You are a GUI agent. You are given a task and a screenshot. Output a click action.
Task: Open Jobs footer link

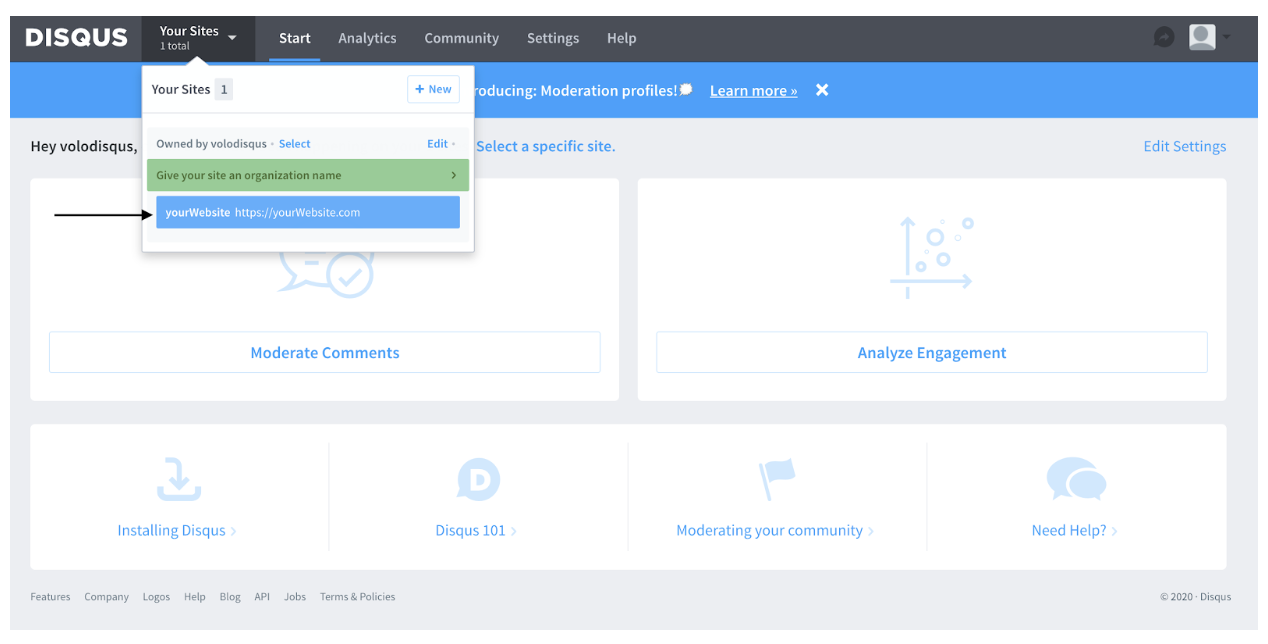(294, 597)
